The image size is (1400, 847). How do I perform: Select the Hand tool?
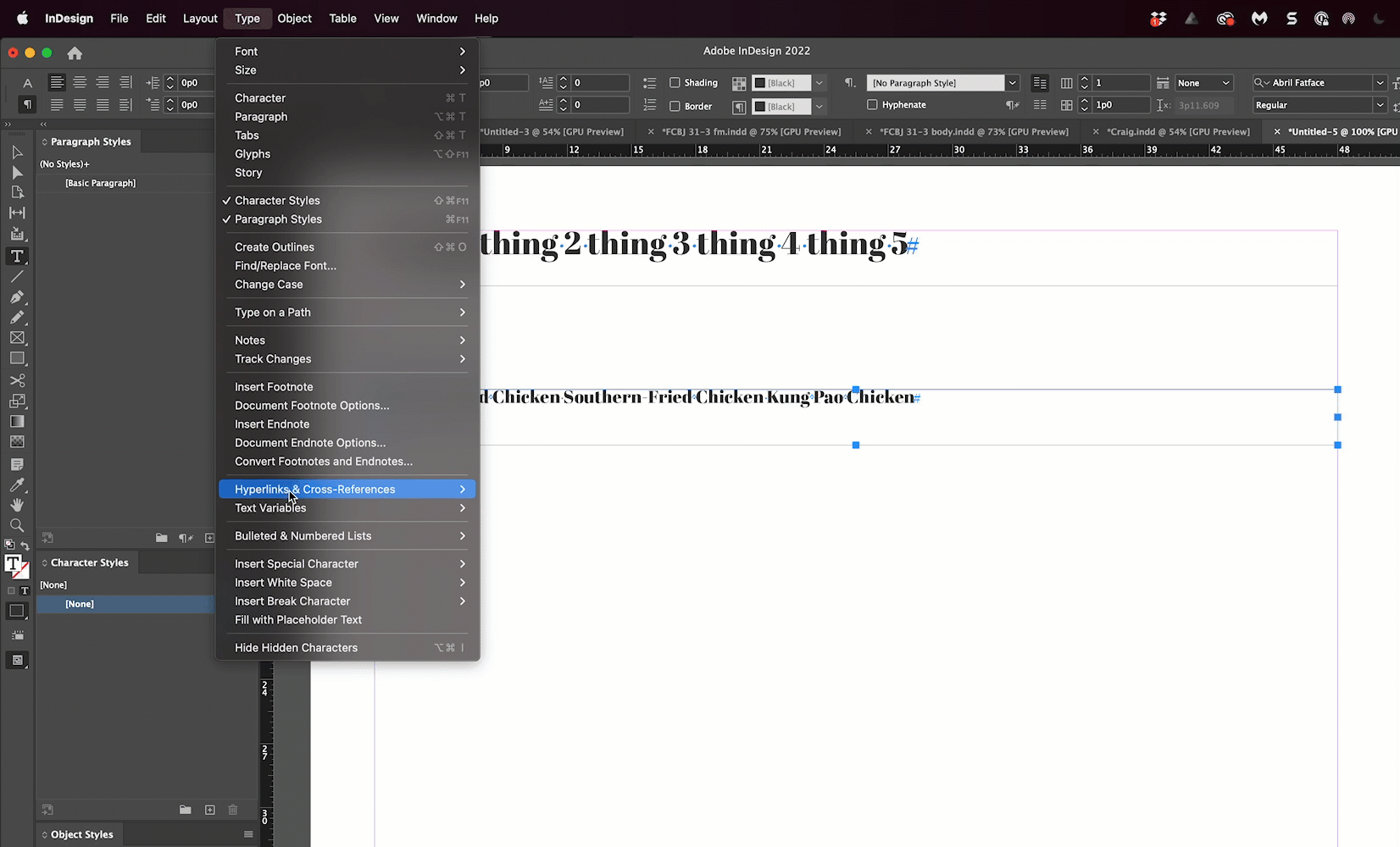point(17,506)
